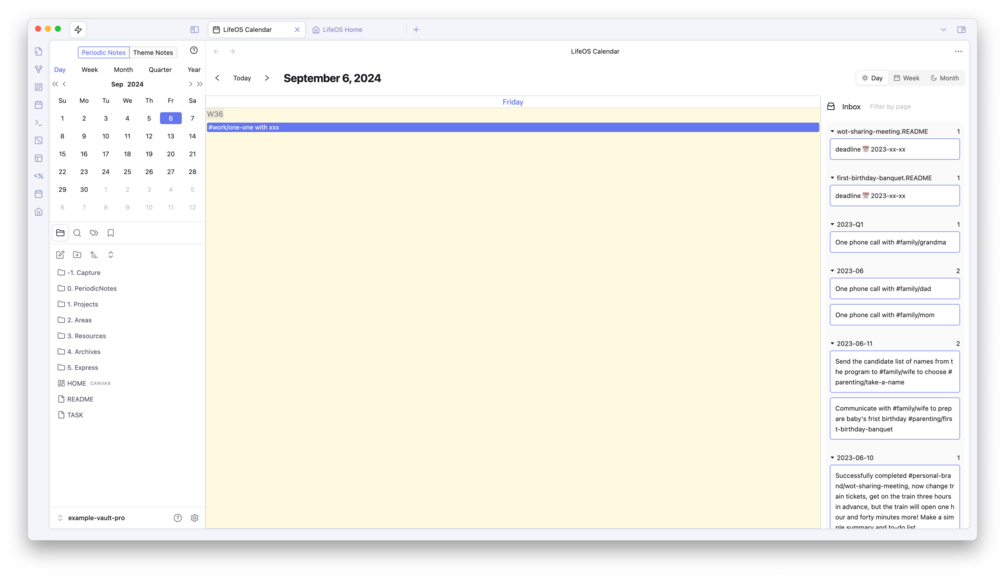Open help icon beside Theme Notes
The image size is (1005, 577).
[x=194, y=51]
